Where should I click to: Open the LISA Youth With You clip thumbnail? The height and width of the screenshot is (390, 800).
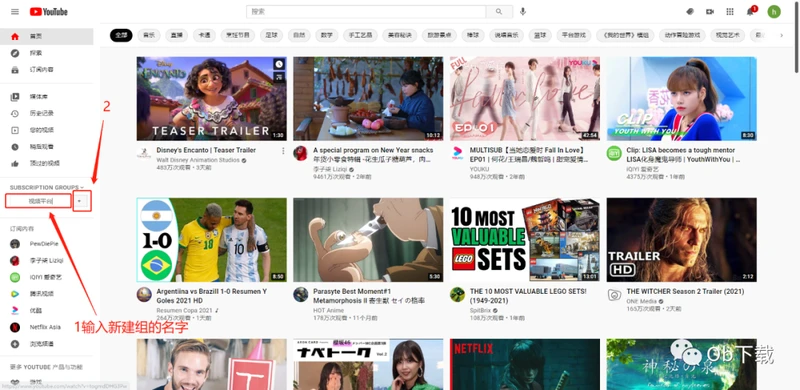point(682,99)
